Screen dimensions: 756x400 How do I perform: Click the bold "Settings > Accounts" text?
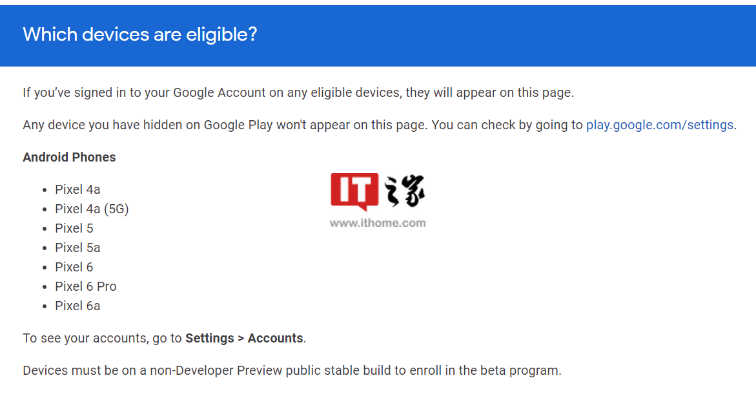(x=245, y=338)
